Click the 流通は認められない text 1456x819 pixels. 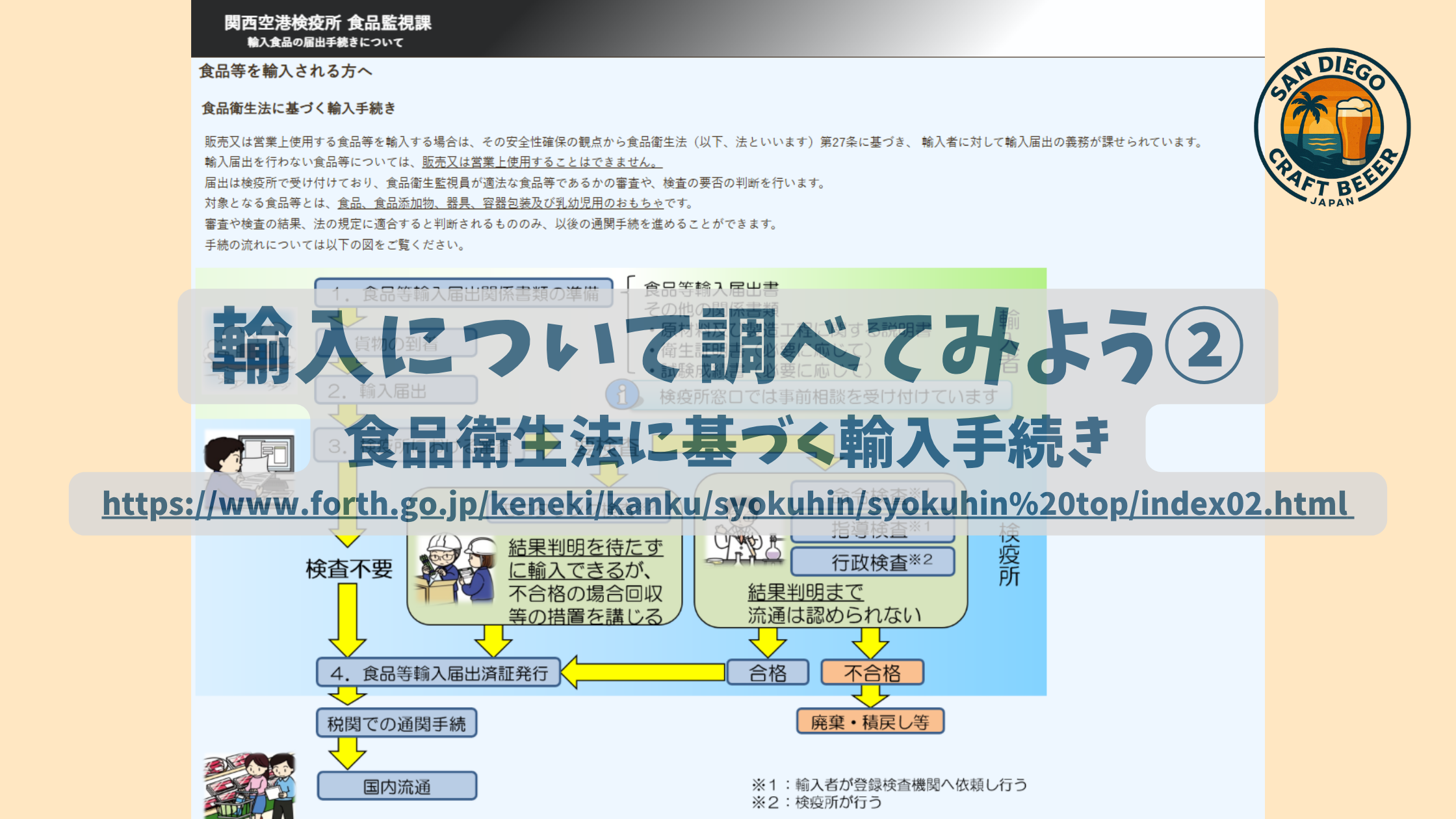coord(835,615)
